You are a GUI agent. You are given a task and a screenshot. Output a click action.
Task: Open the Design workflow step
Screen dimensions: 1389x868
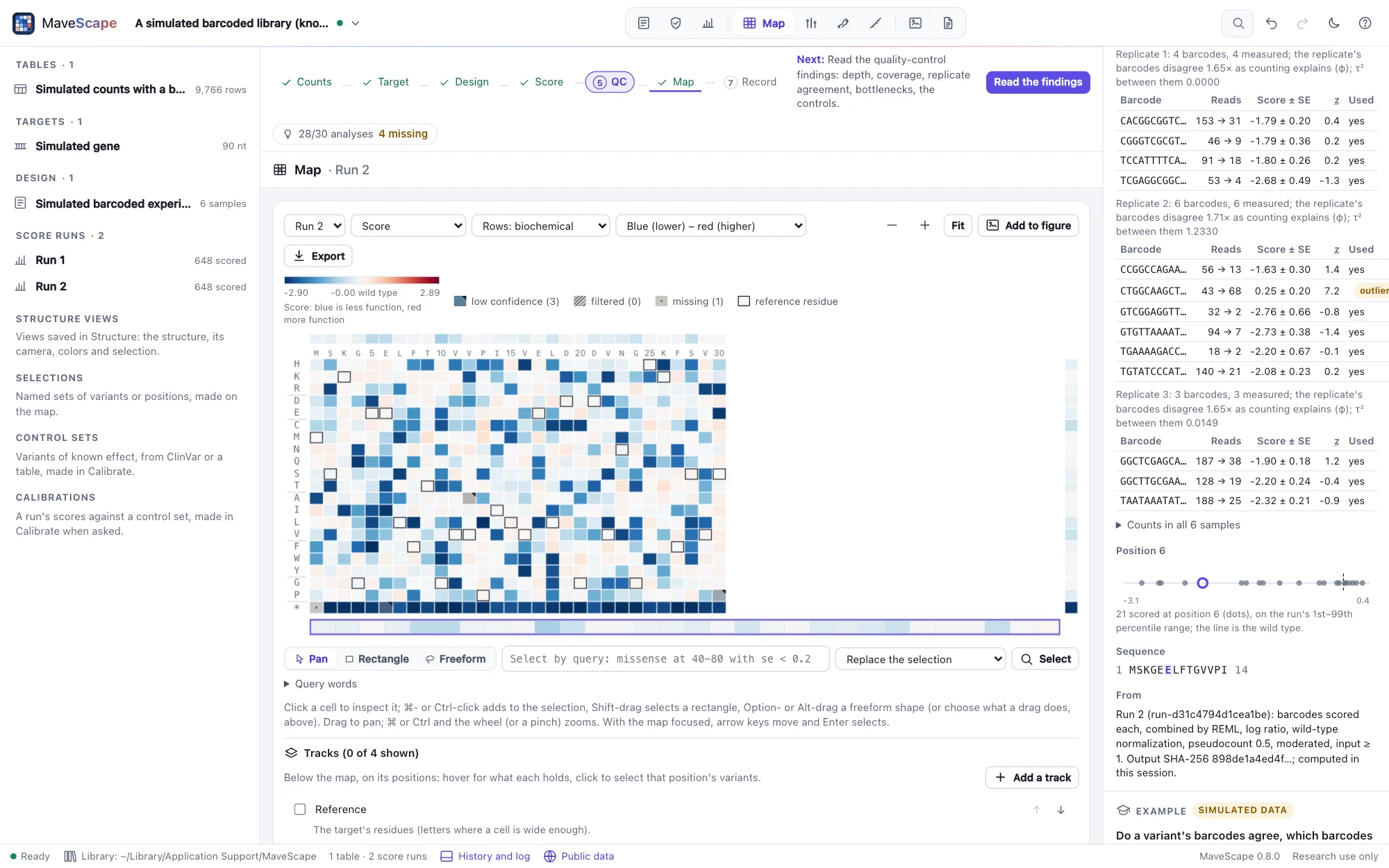pyautogui.click(x=464, y=82)
